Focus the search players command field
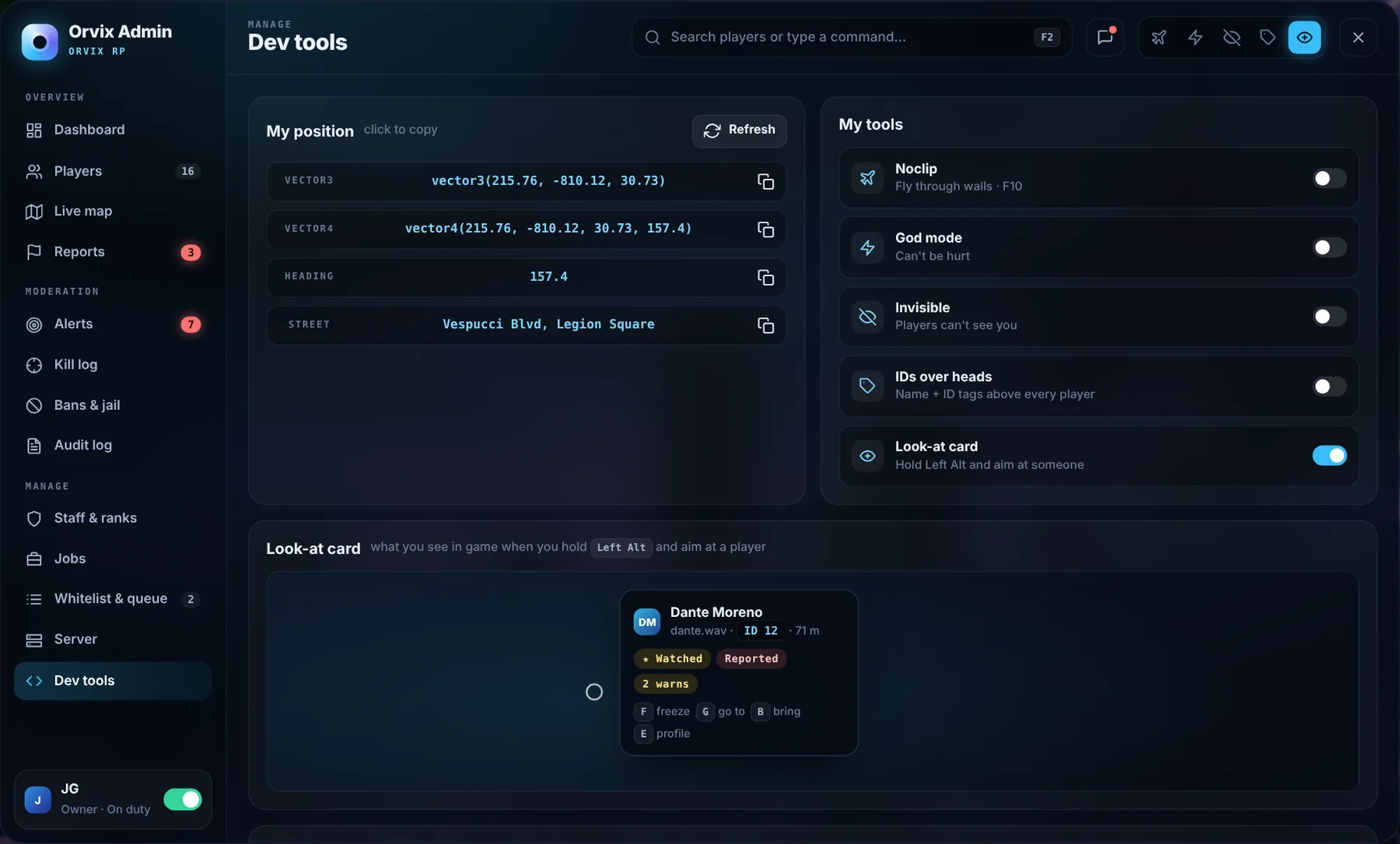This screenshot has height=844, width=1400. 851,37
